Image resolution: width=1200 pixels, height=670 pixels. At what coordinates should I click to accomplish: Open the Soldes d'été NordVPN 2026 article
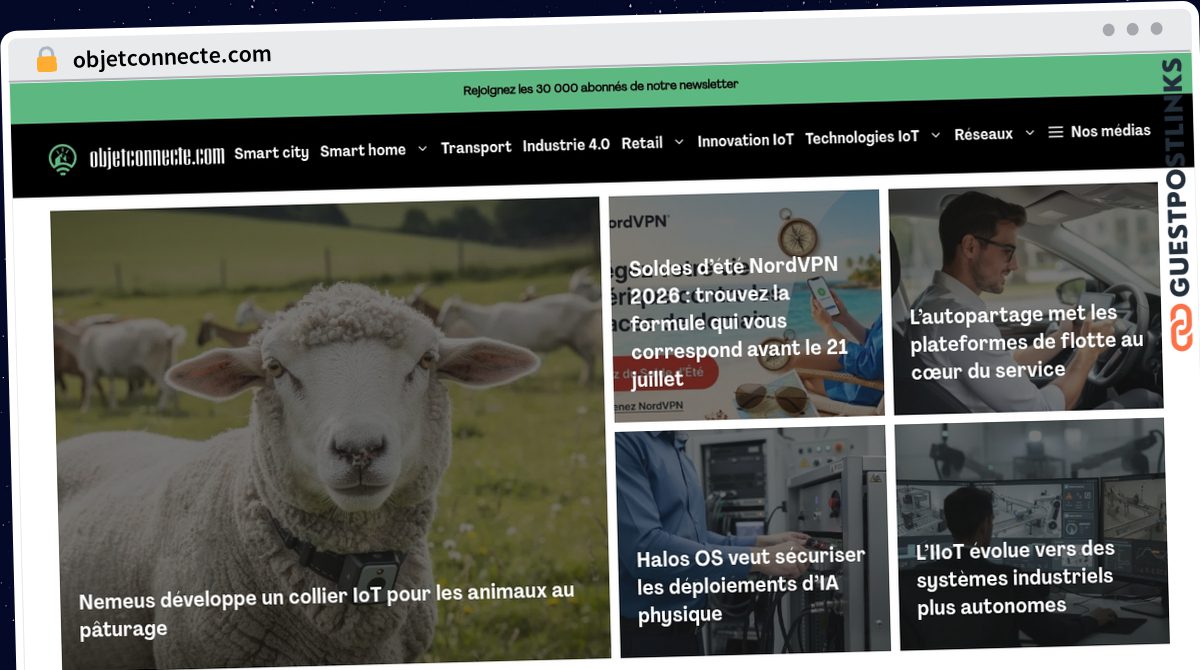pos(739,323)
